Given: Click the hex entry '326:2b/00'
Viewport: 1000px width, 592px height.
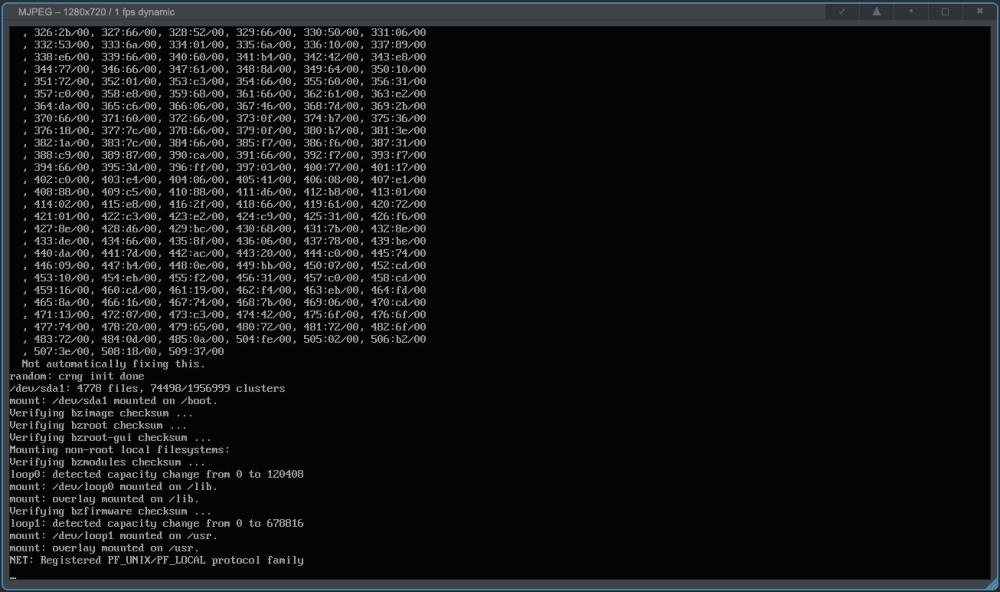Looking at the screenshot, I should [x=61, y=33].
